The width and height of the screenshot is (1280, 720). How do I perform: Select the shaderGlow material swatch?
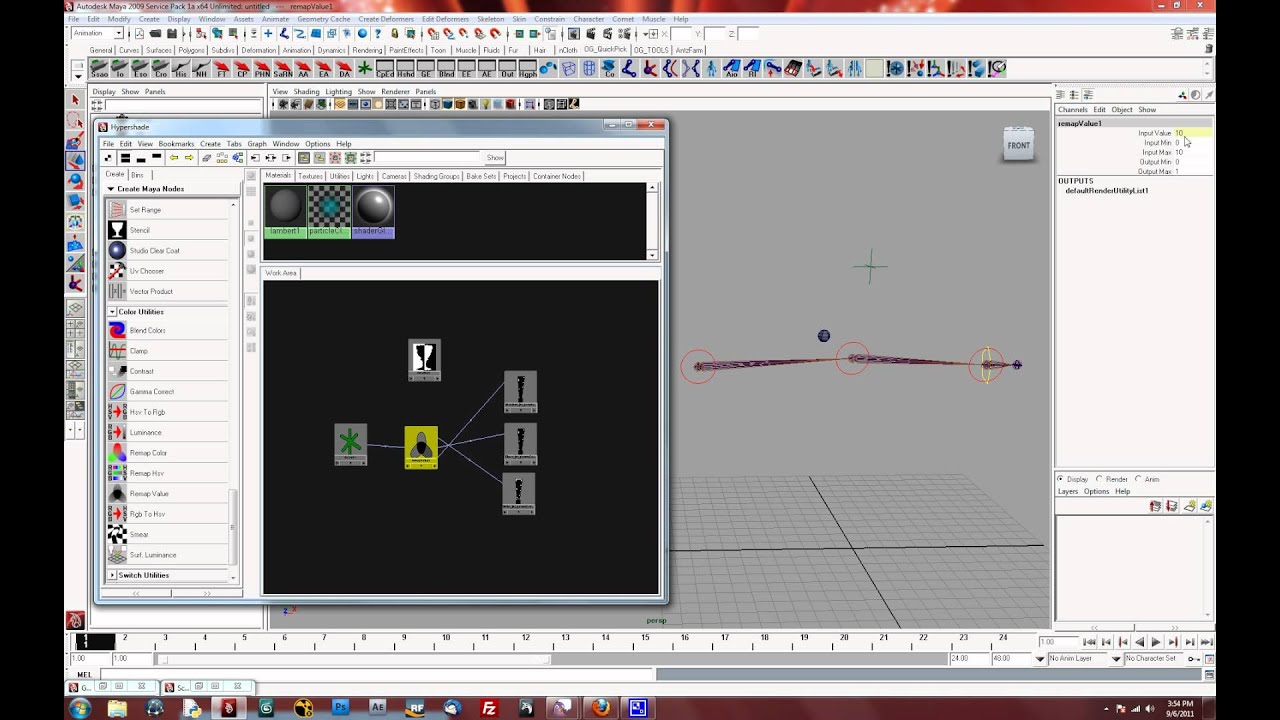pos(373,210)
